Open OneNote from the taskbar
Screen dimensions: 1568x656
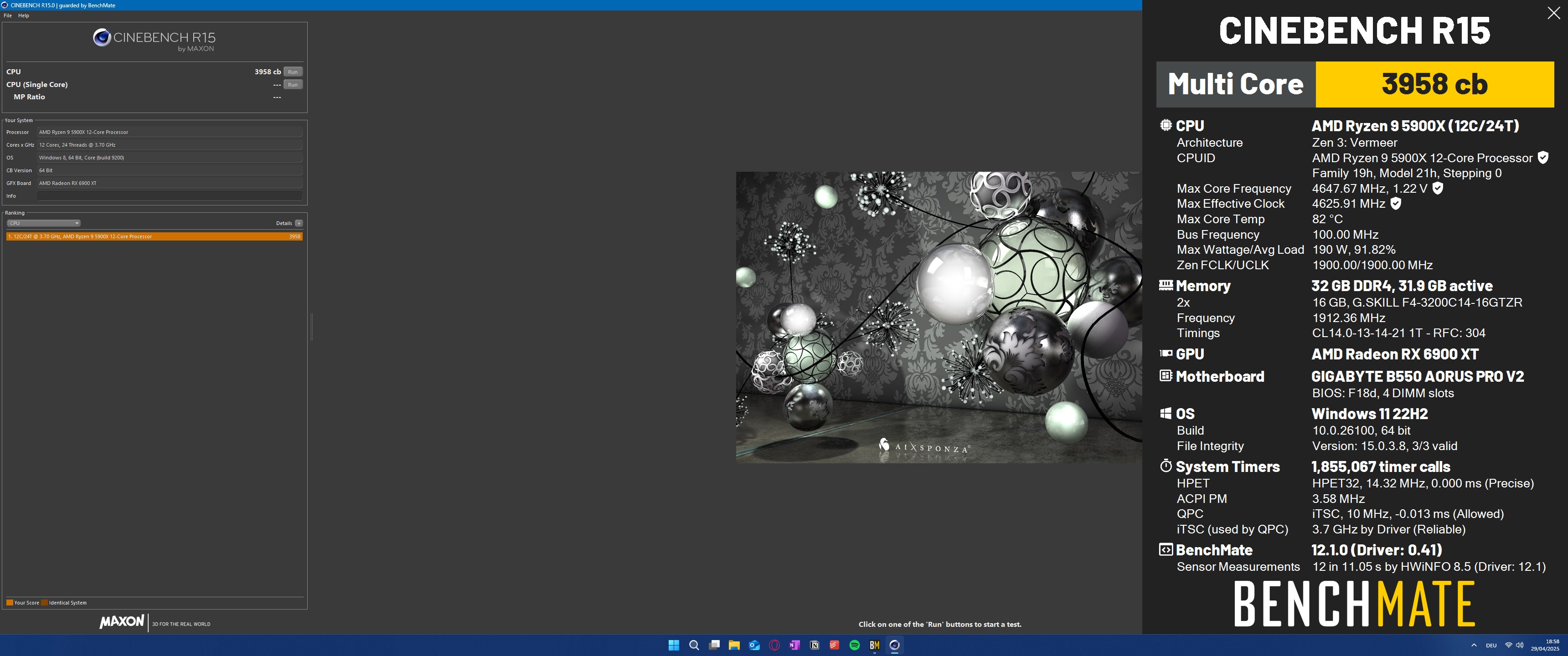(794, 645)
